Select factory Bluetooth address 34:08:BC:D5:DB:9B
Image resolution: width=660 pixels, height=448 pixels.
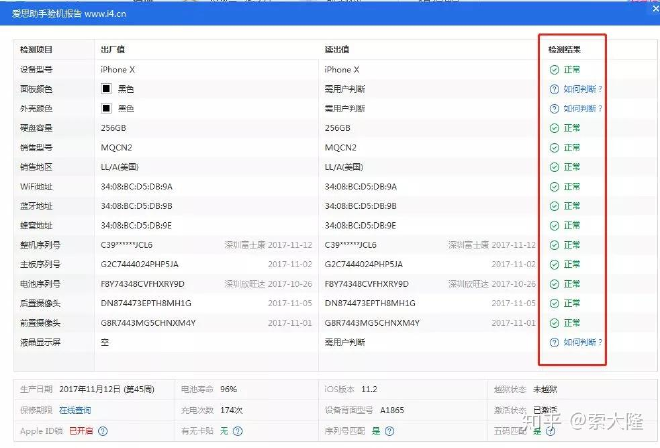click(x=136, y=206)
